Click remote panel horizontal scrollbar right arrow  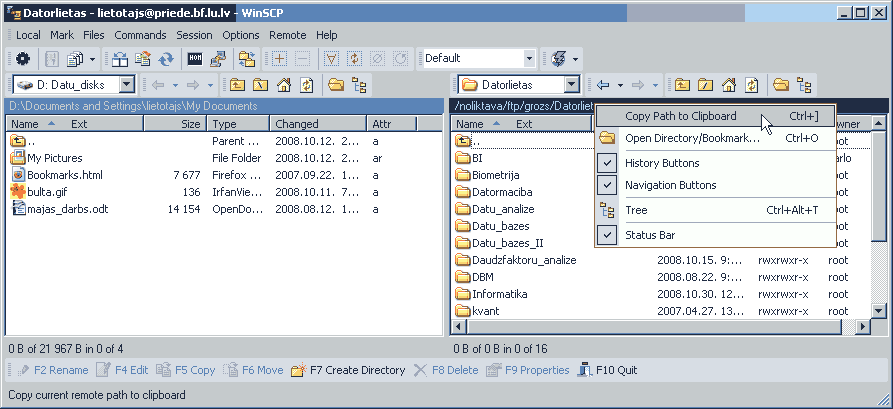(x=863, y=326)
